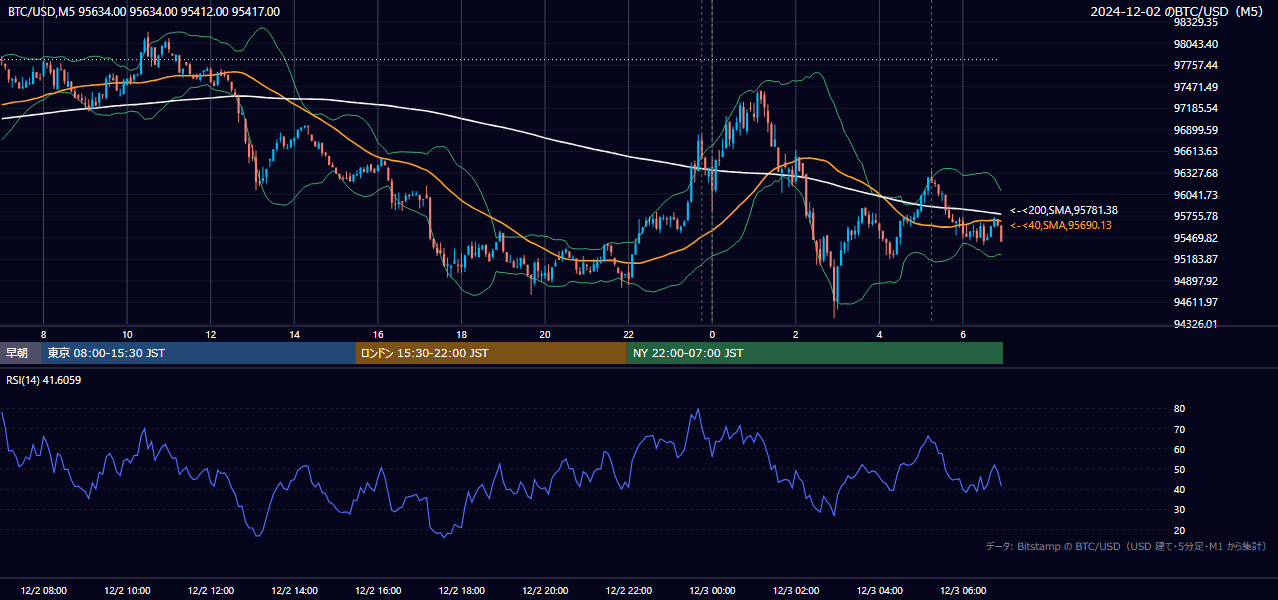The width and height of the screenshot is (1278, 600).
Task: Click the "12/2 08:00" time axis label
Action: pyautogui.click(x=44, y=591)
